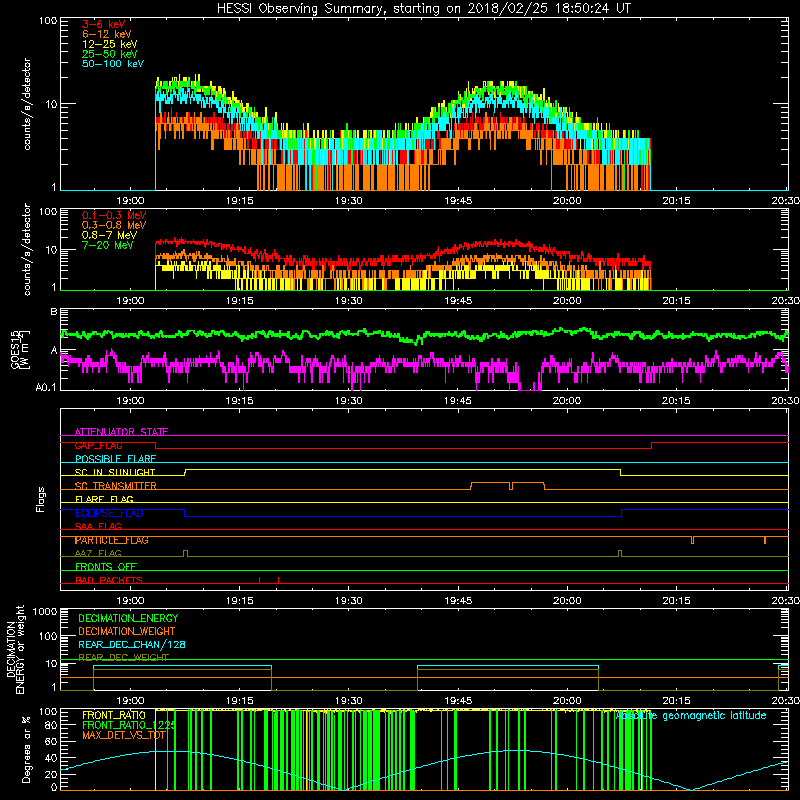Click the 20:15 tick under the GOES15 panel
The height and width of the screenshot is (800, 800).
[676, 401]
